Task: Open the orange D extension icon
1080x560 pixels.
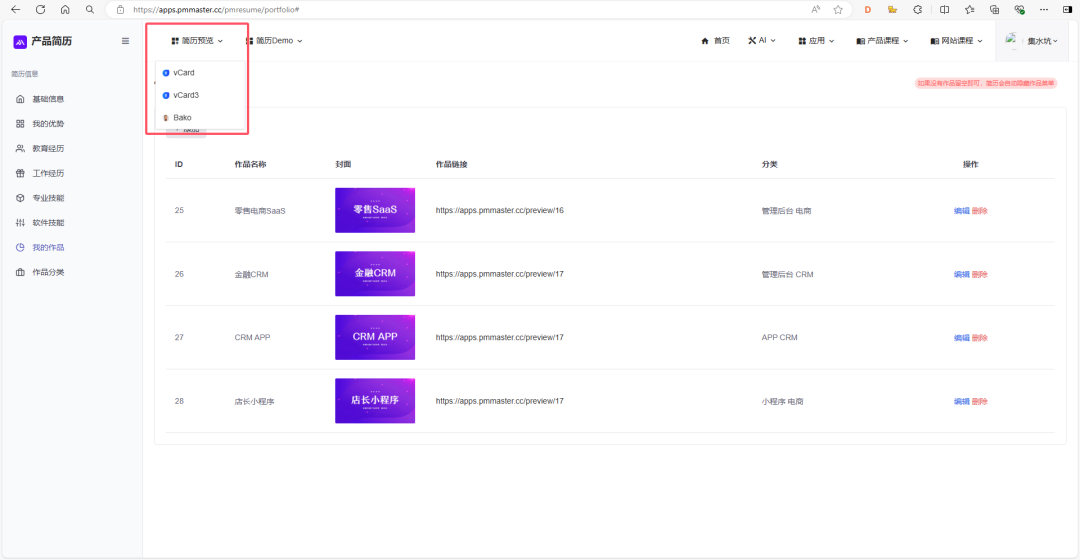Action: click(x=868, y=10)
